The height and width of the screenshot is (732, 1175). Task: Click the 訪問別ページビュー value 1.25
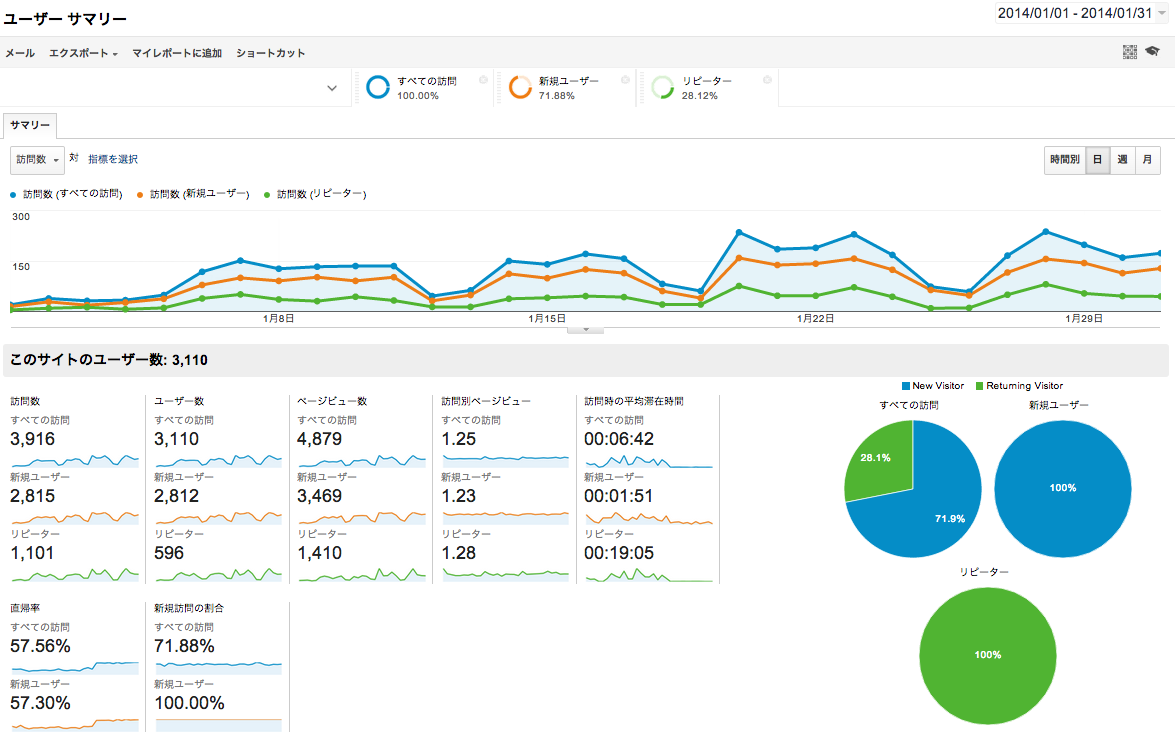click(459, 439)
